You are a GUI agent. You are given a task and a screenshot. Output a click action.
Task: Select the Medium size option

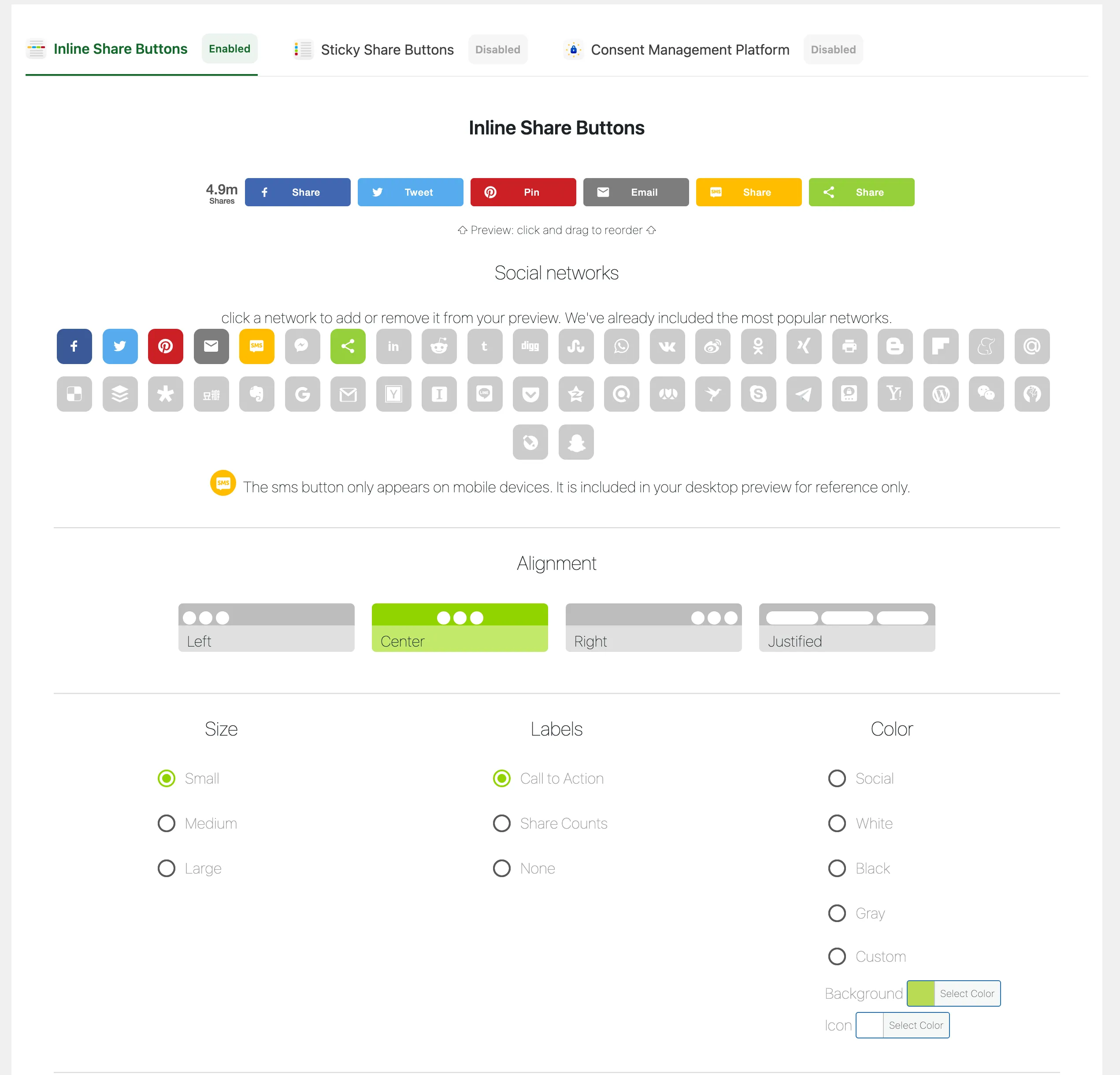click(x=166, y=823)
